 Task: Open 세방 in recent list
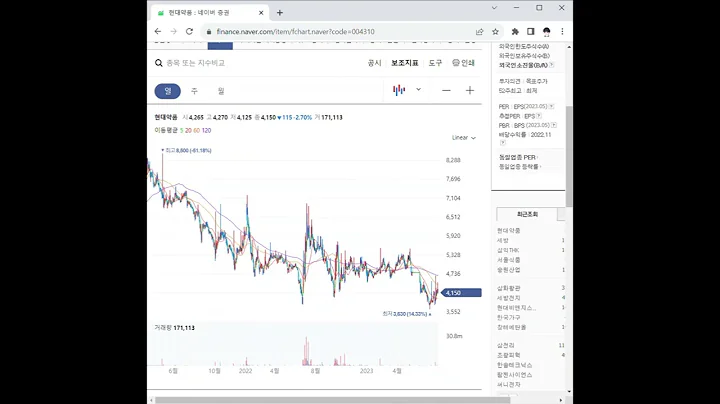(x=503, y=241)
